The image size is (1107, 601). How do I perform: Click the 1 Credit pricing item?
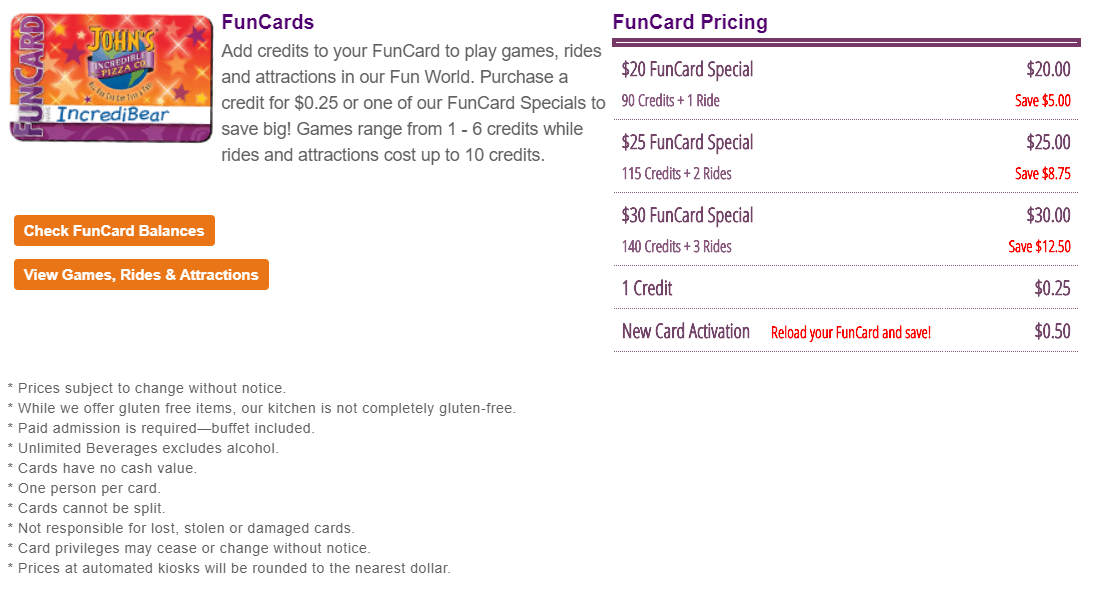point(647,289)
